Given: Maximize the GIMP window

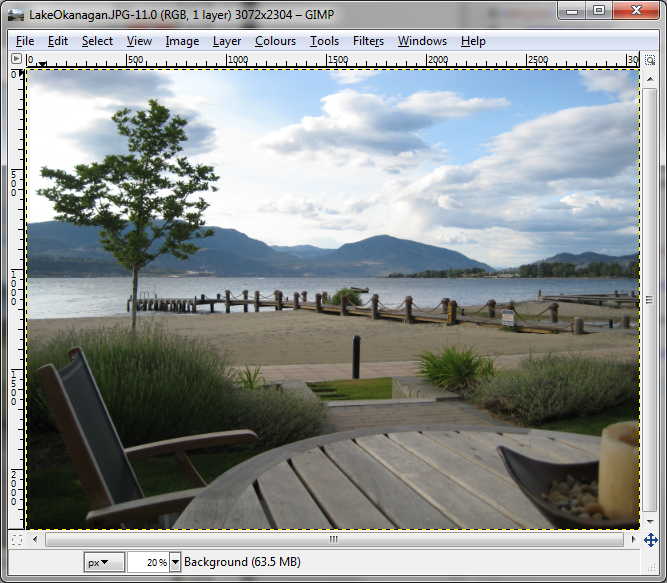Looking at the screenshot, I should coord(599,10).
